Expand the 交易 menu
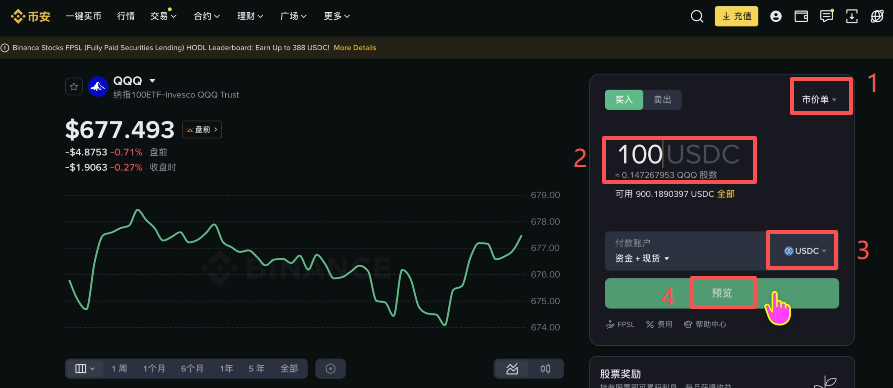Screen dimensions: 893x388 point(163,17)
